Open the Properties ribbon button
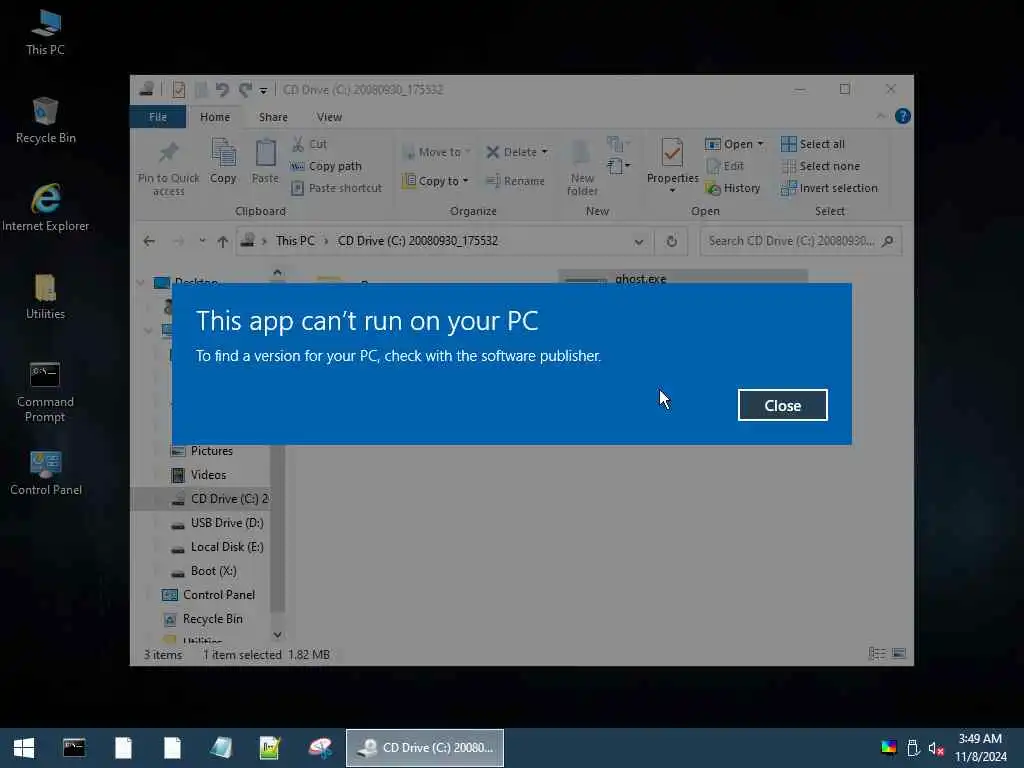The width and height of the screenshot is (1024, 768). pyautogui.click(x=672, y=166)
